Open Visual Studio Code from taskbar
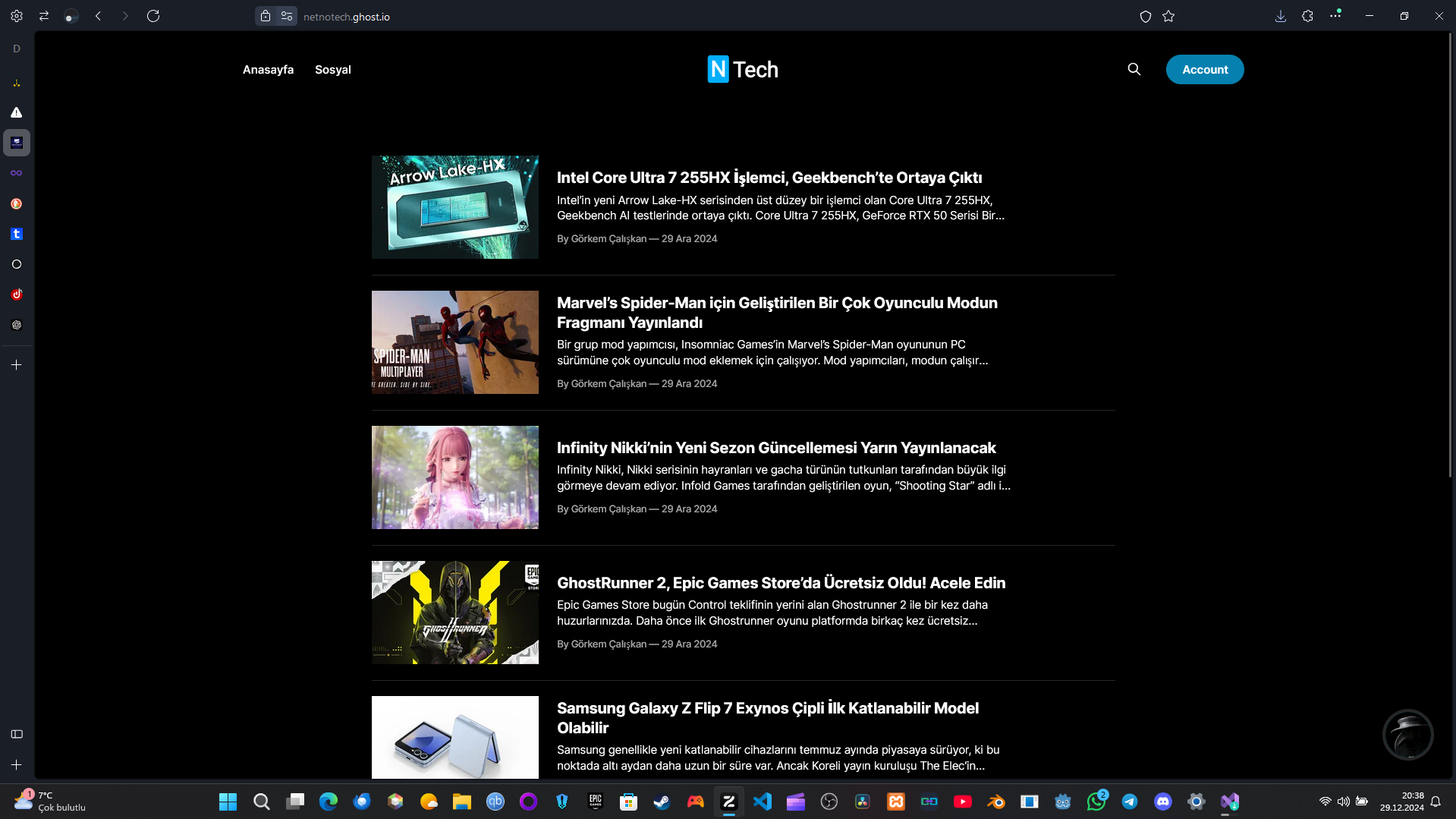 point(763,802)
